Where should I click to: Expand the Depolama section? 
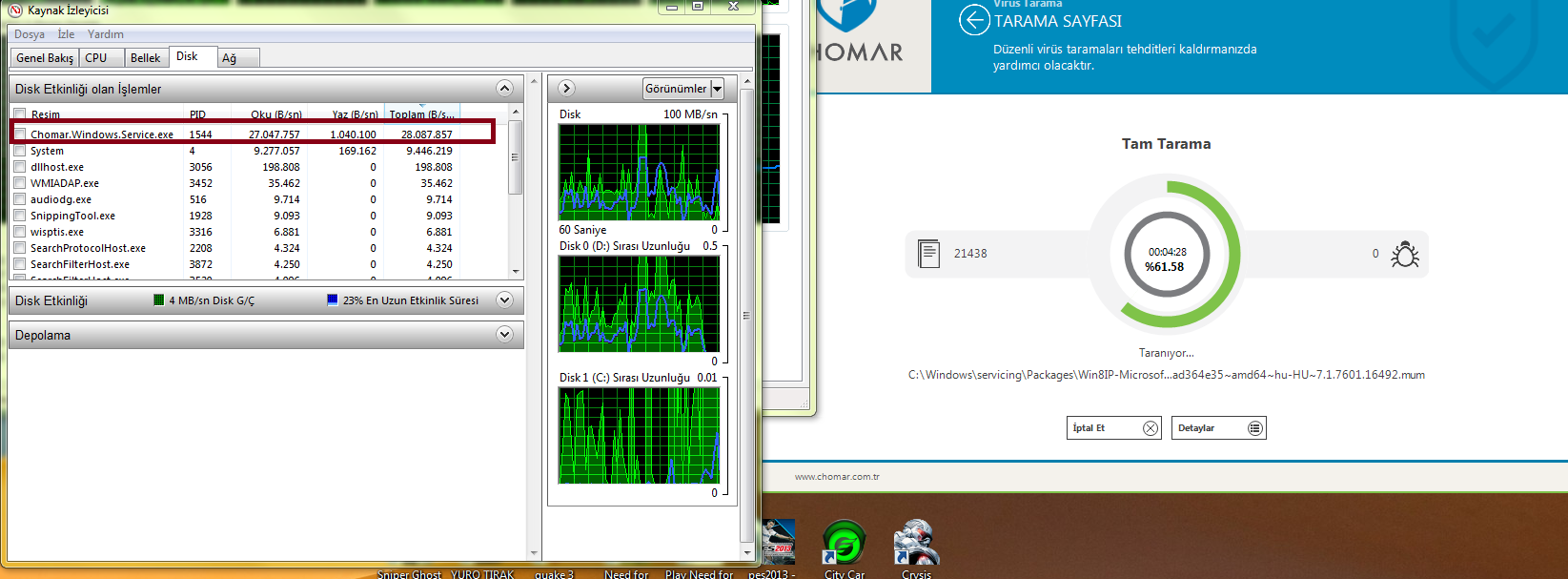[x=505, y=335]
